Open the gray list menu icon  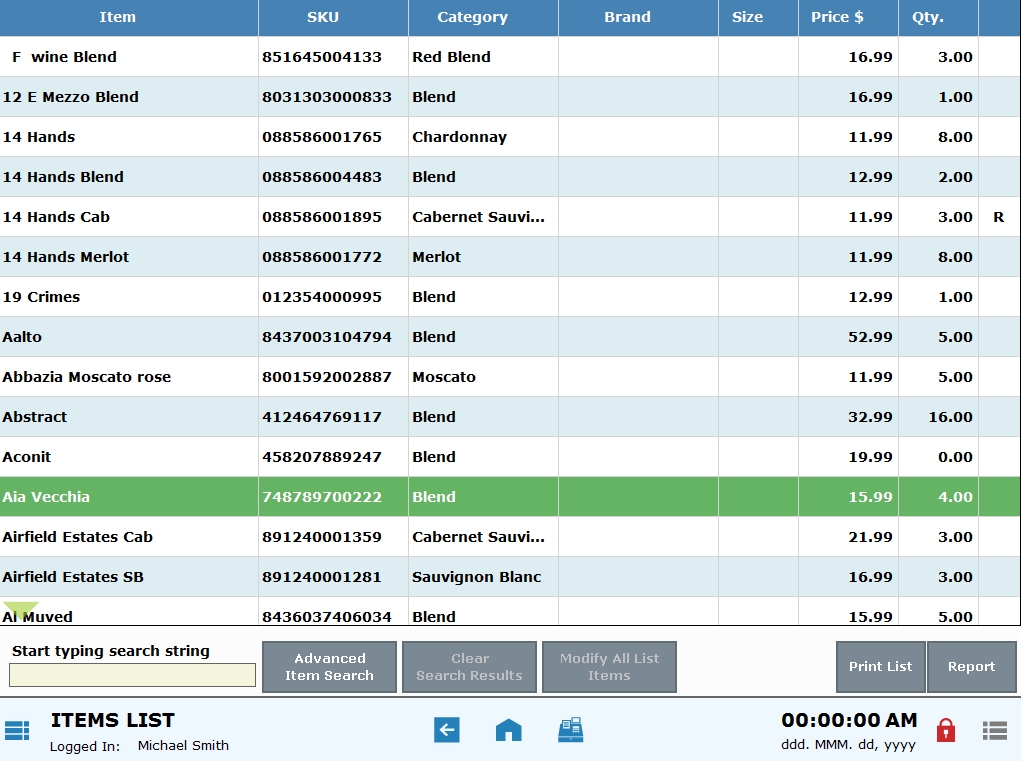click(994, 730)
